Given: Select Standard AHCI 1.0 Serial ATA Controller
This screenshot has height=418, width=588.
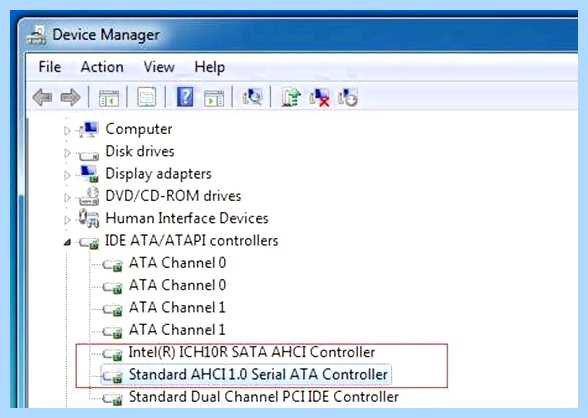Looking at the screenshot, I should pos(258,375).
